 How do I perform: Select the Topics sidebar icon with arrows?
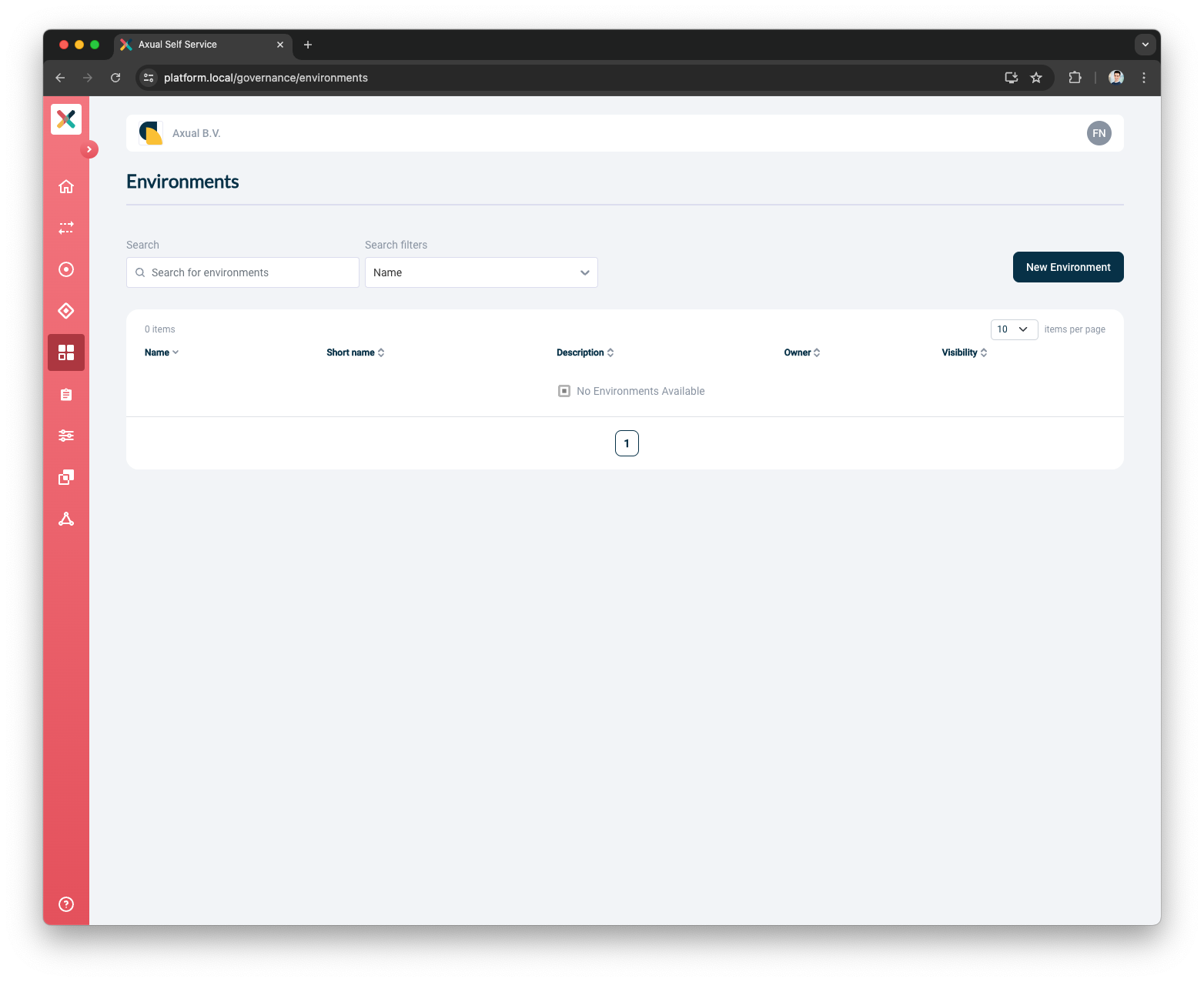[66, 228]
